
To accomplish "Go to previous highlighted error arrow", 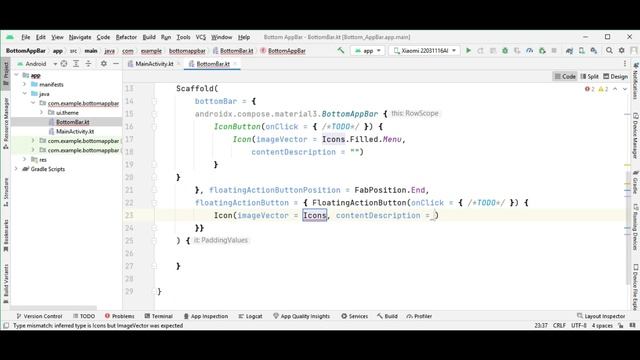I will [615, 89].
